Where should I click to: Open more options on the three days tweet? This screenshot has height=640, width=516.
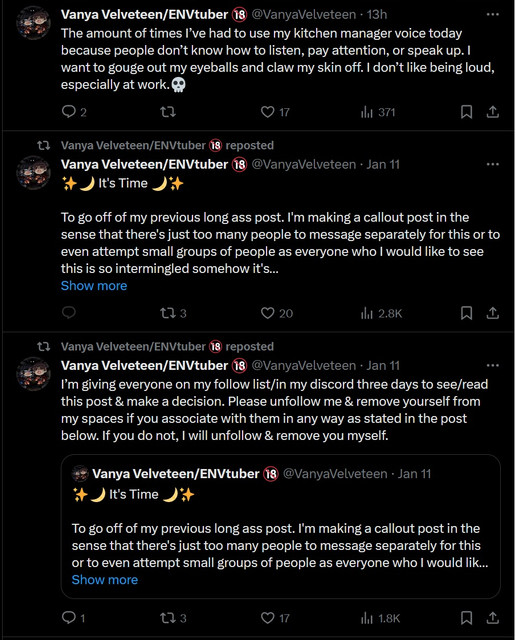click(493, 365)
